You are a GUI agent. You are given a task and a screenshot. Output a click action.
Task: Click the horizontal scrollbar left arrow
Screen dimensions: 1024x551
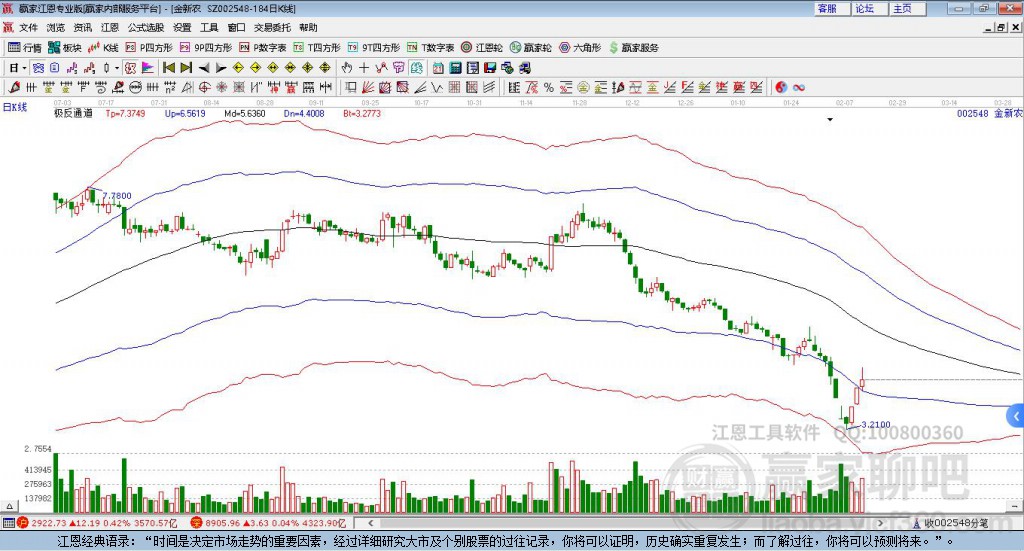point(370,523)
